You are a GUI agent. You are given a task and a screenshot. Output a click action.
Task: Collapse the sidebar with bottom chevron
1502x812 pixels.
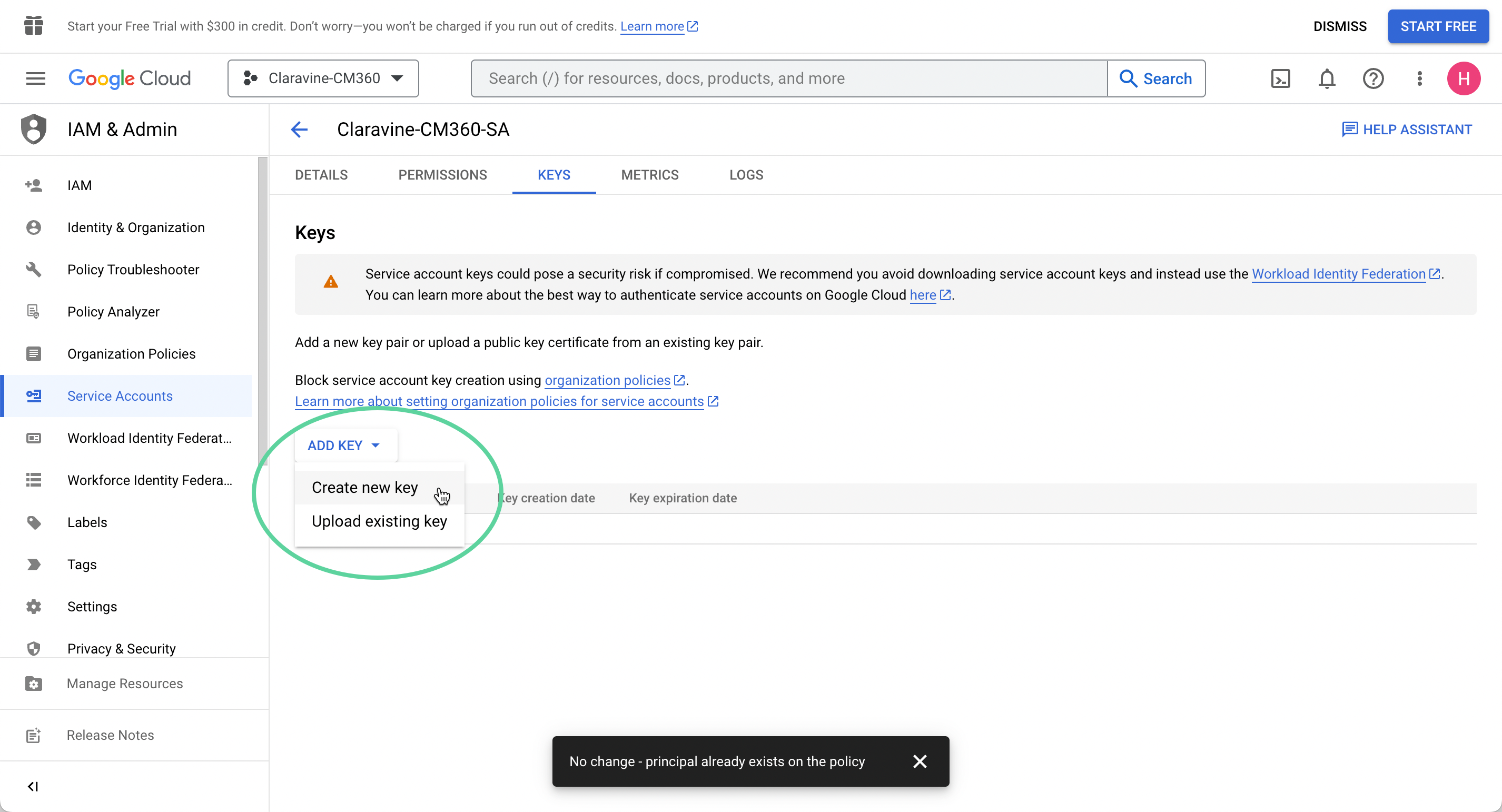tap(33, 786)
